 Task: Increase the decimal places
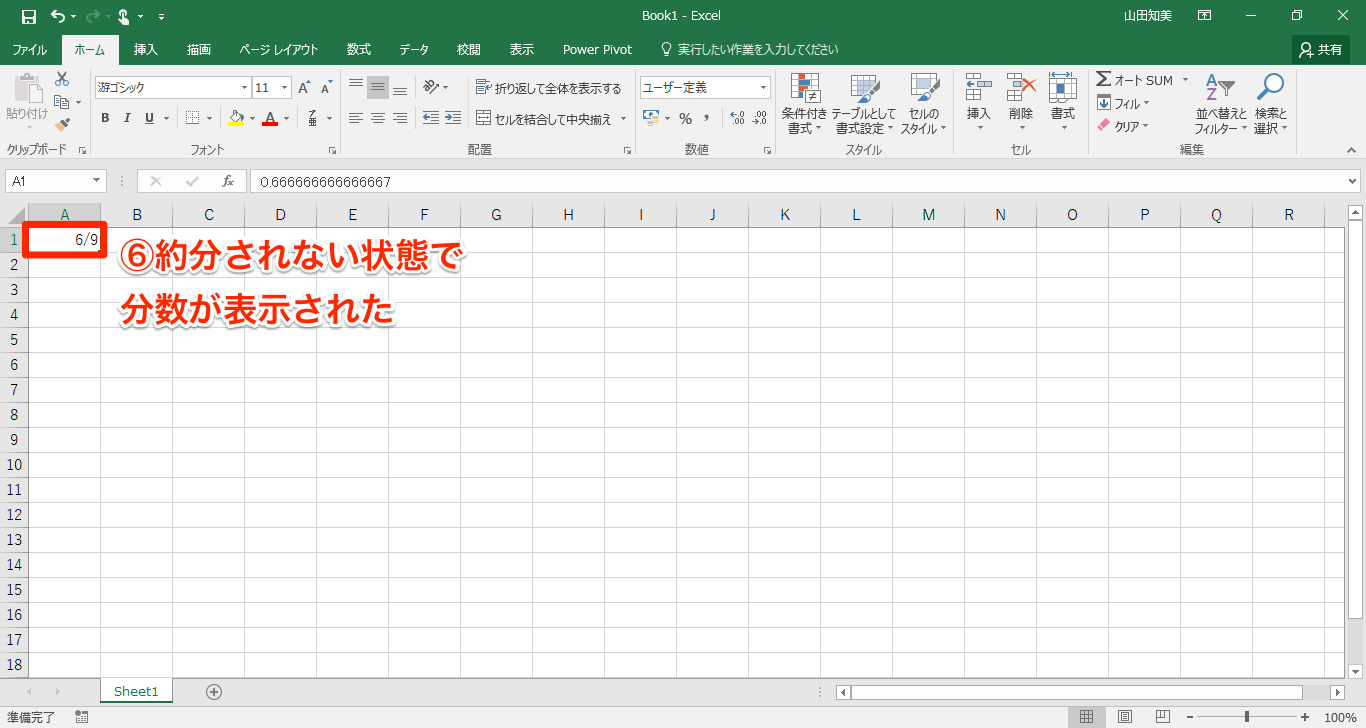point(738,118)
